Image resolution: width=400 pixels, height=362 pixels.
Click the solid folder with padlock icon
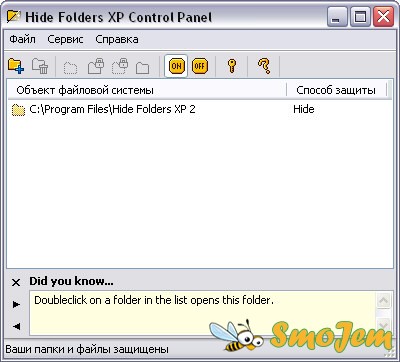click(96, 66)
